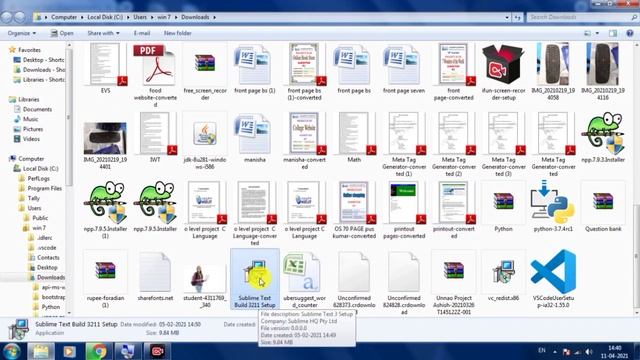Open the volume icon in system tray
Screen dimensions: 640x360
coord(589,351)
